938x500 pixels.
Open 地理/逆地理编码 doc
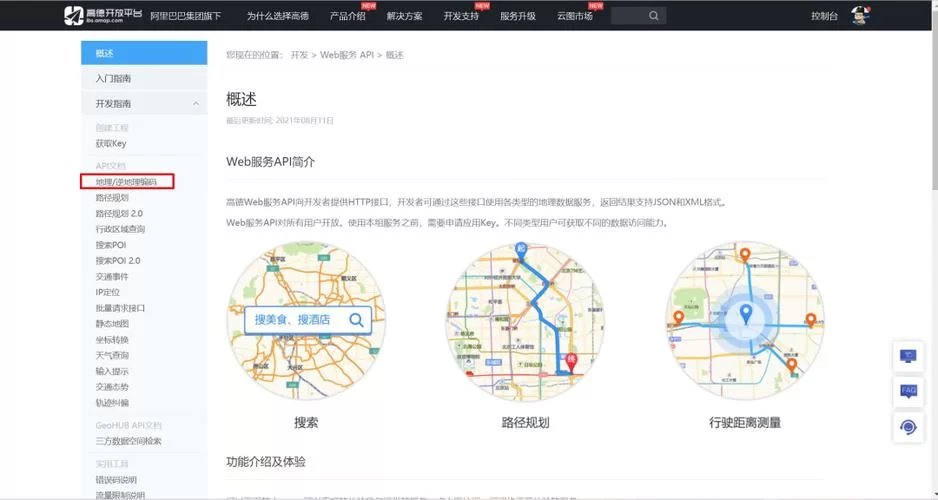pos(126,181)
